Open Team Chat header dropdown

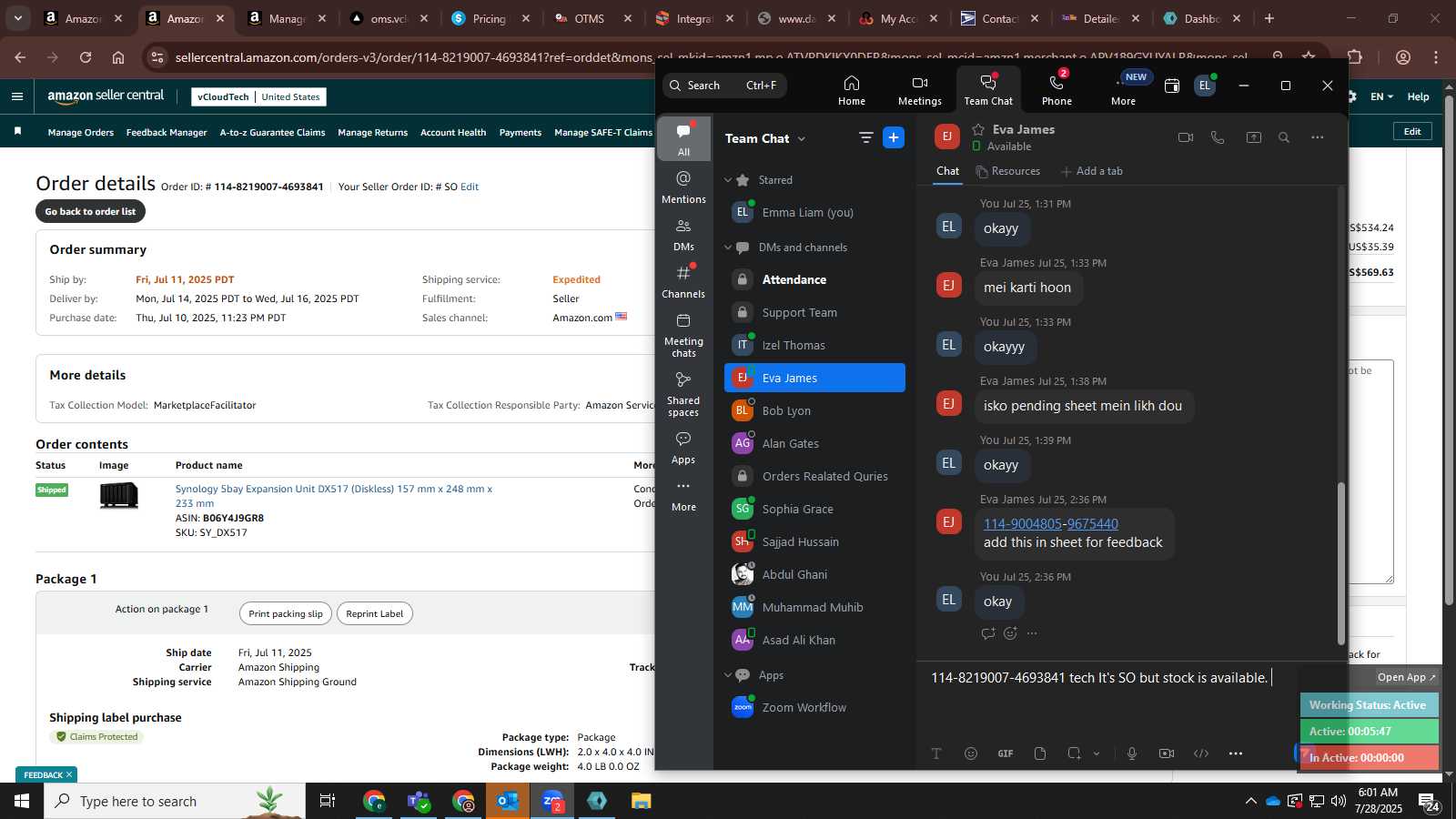801,139
